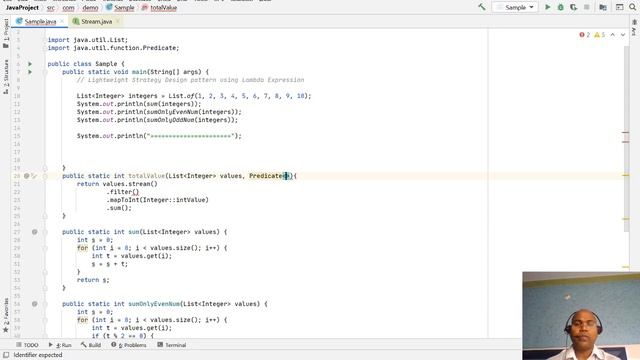Open the Problems tool window
The image size is (640, 360).
click(x=129, y=345)
